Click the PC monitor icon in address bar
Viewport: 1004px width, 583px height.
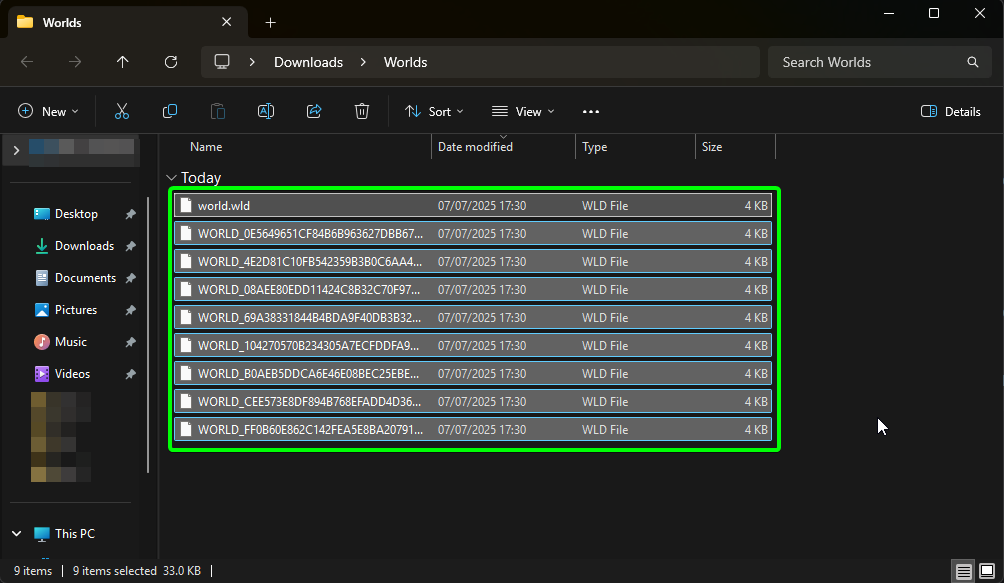point(222,62)
